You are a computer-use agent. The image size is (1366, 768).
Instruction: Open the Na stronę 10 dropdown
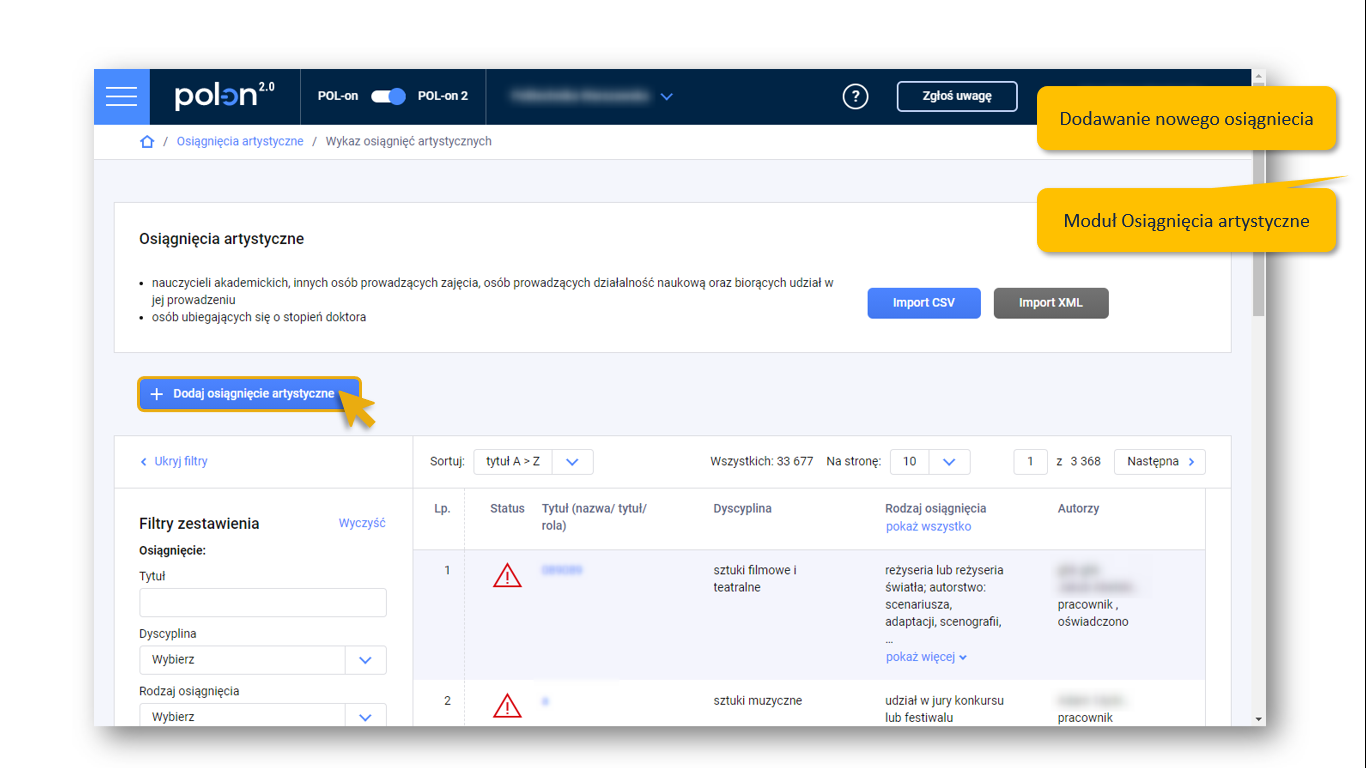930,461
